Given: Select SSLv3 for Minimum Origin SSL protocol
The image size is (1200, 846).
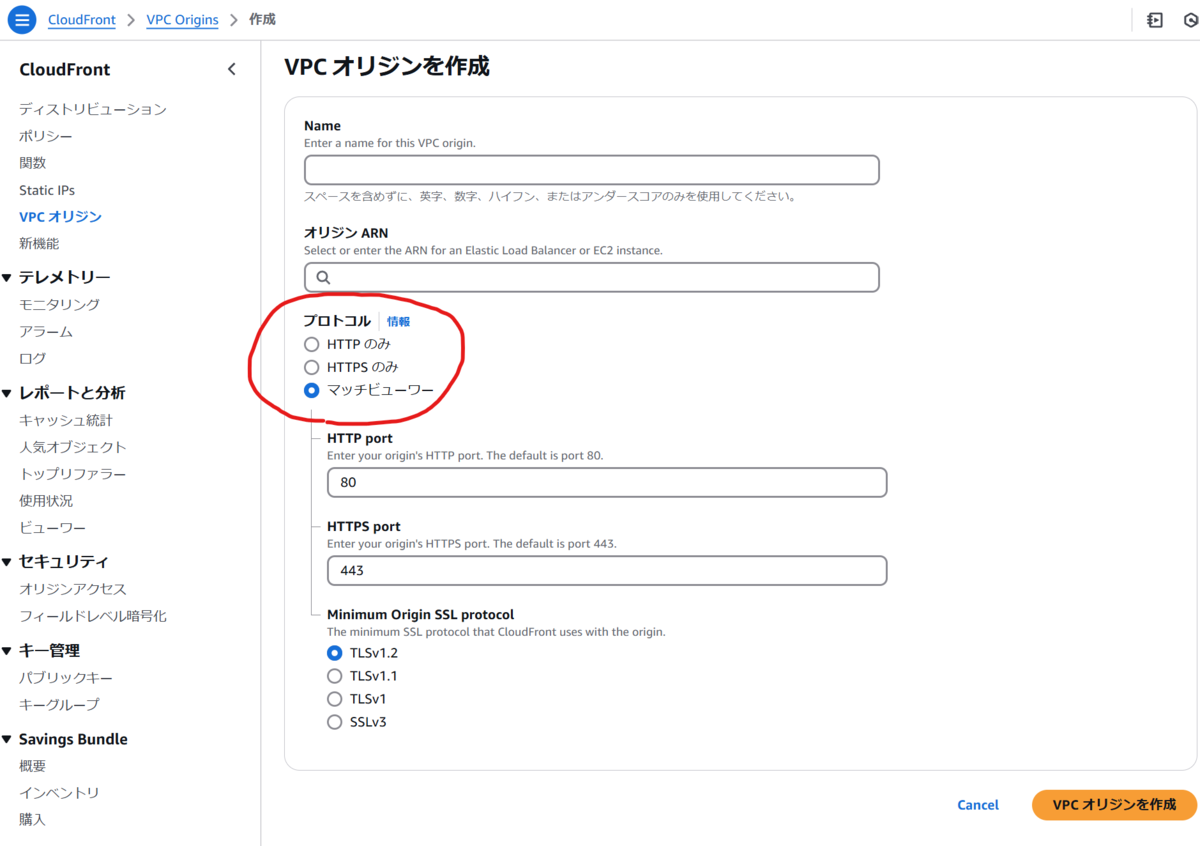Looking at the screenshot, I should pos(335,721).
